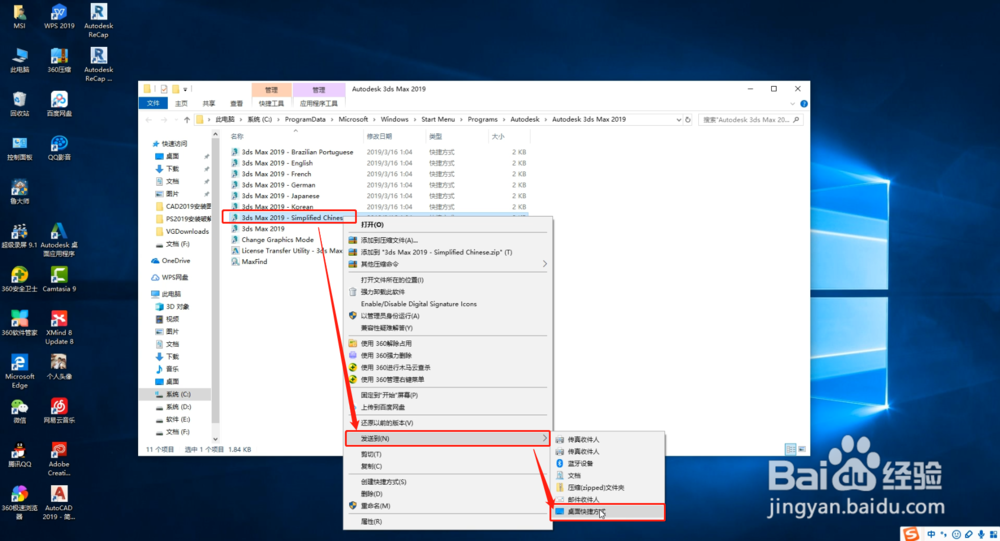Select the 微信 desktop icon
This screenshot has width=1000, height=541.
[19, 411]
